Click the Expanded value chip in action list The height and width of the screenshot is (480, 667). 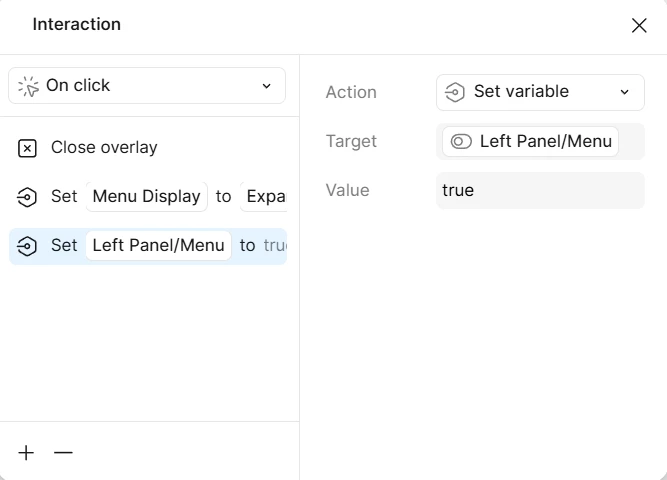coord(265,197)
